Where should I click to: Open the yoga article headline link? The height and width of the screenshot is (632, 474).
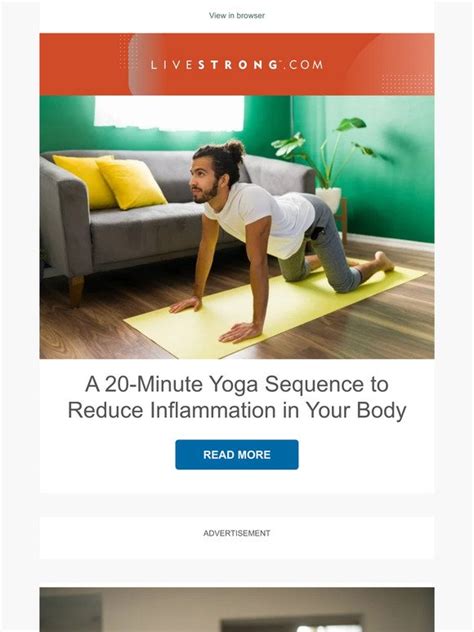(x=237, y=397)
